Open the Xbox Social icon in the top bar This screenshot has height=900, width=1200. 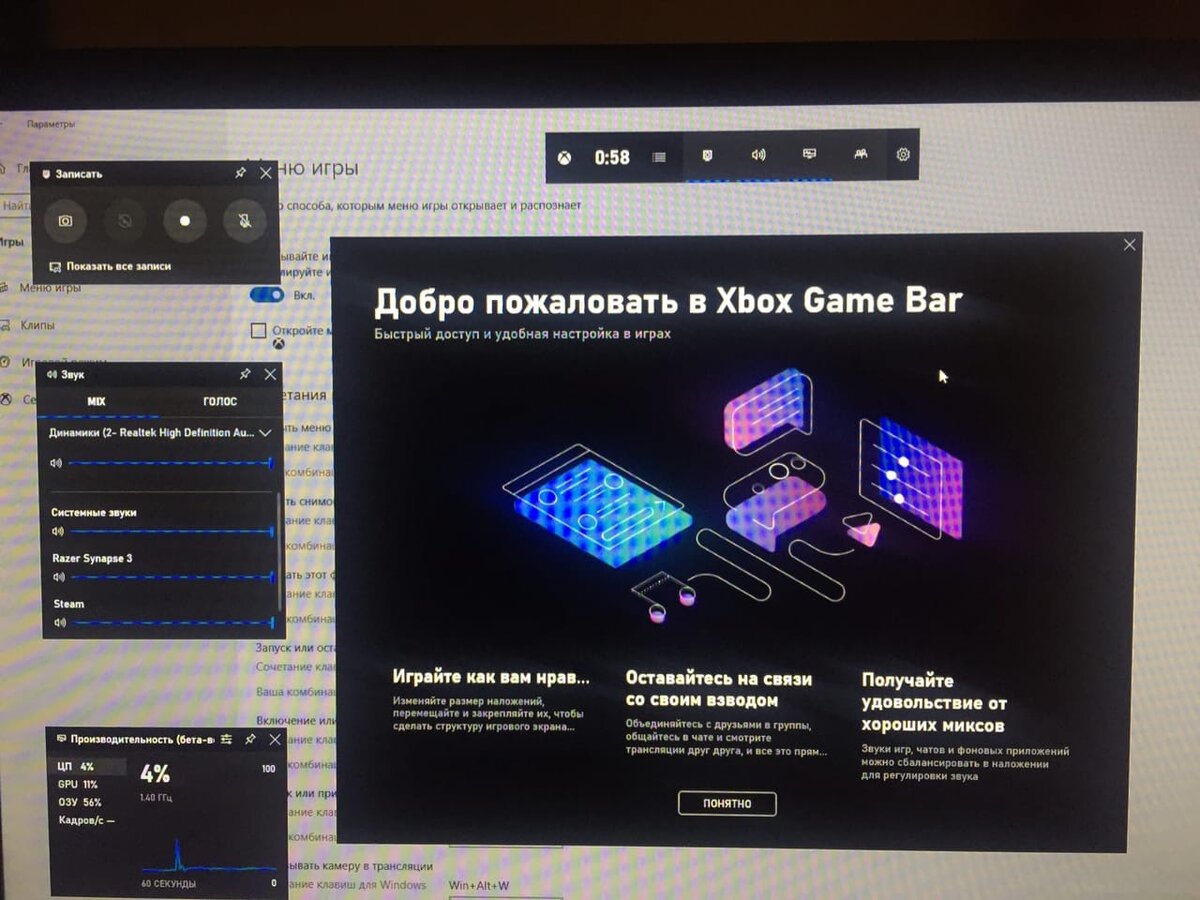(860, 155)
